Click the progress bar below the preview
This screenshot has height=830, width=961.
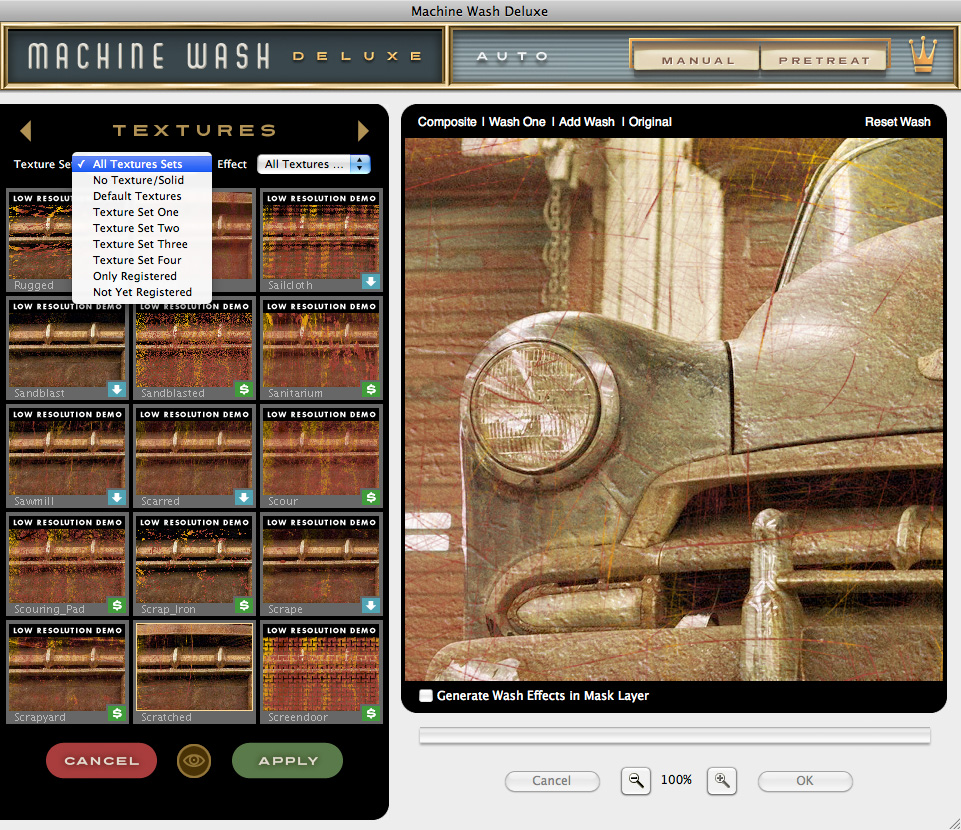675,736
